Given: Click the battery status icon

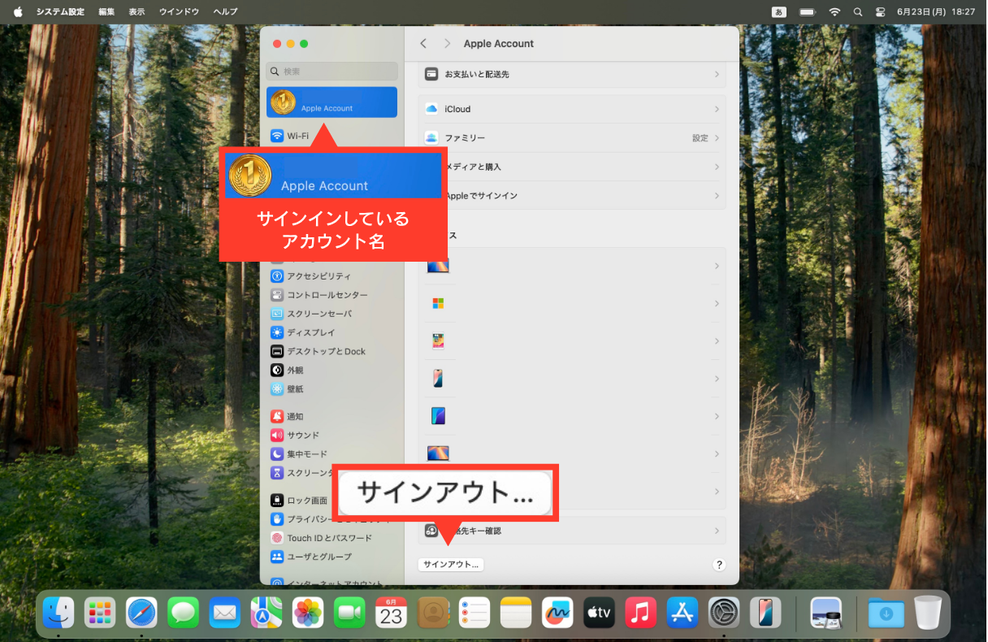Looking at the screenshot, I should 807,11.
